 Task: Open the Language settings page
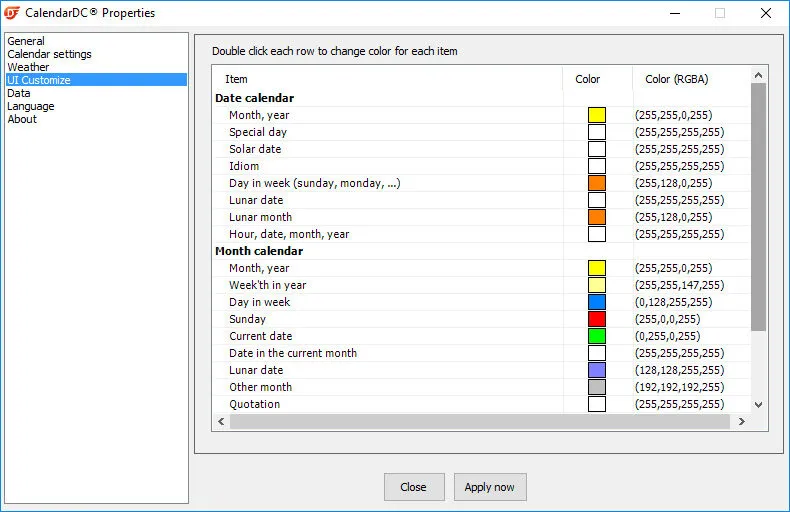coord(31,106)
